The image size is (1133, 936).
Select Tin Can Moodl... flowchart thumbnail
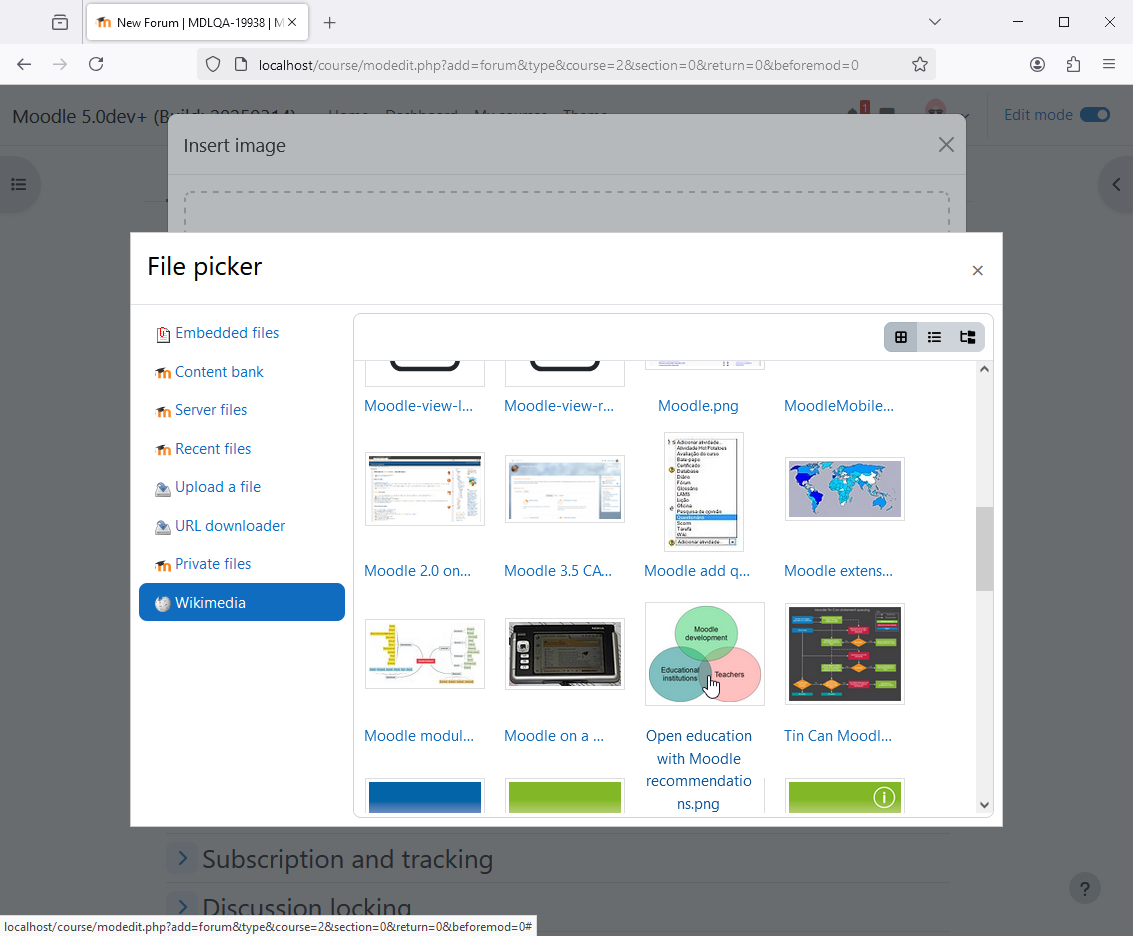[844, 654]
